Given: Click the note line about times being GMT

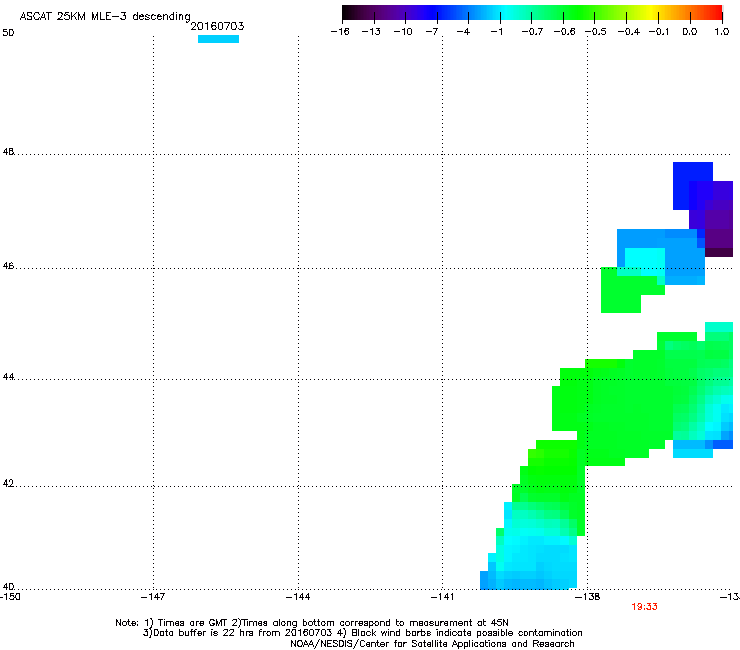Looking at the screenshot, I should coord(311,623).
